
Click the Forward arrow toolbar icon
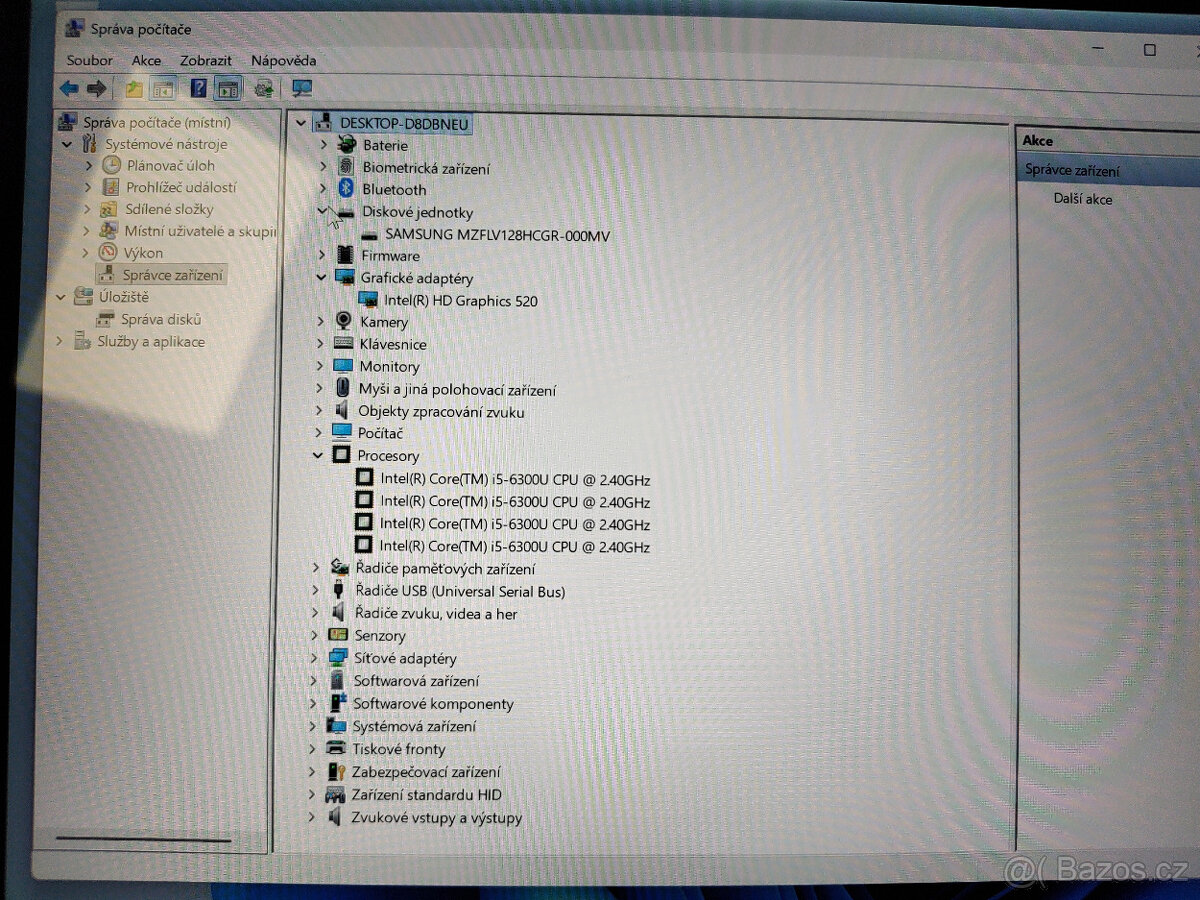(x=97, y=89)
